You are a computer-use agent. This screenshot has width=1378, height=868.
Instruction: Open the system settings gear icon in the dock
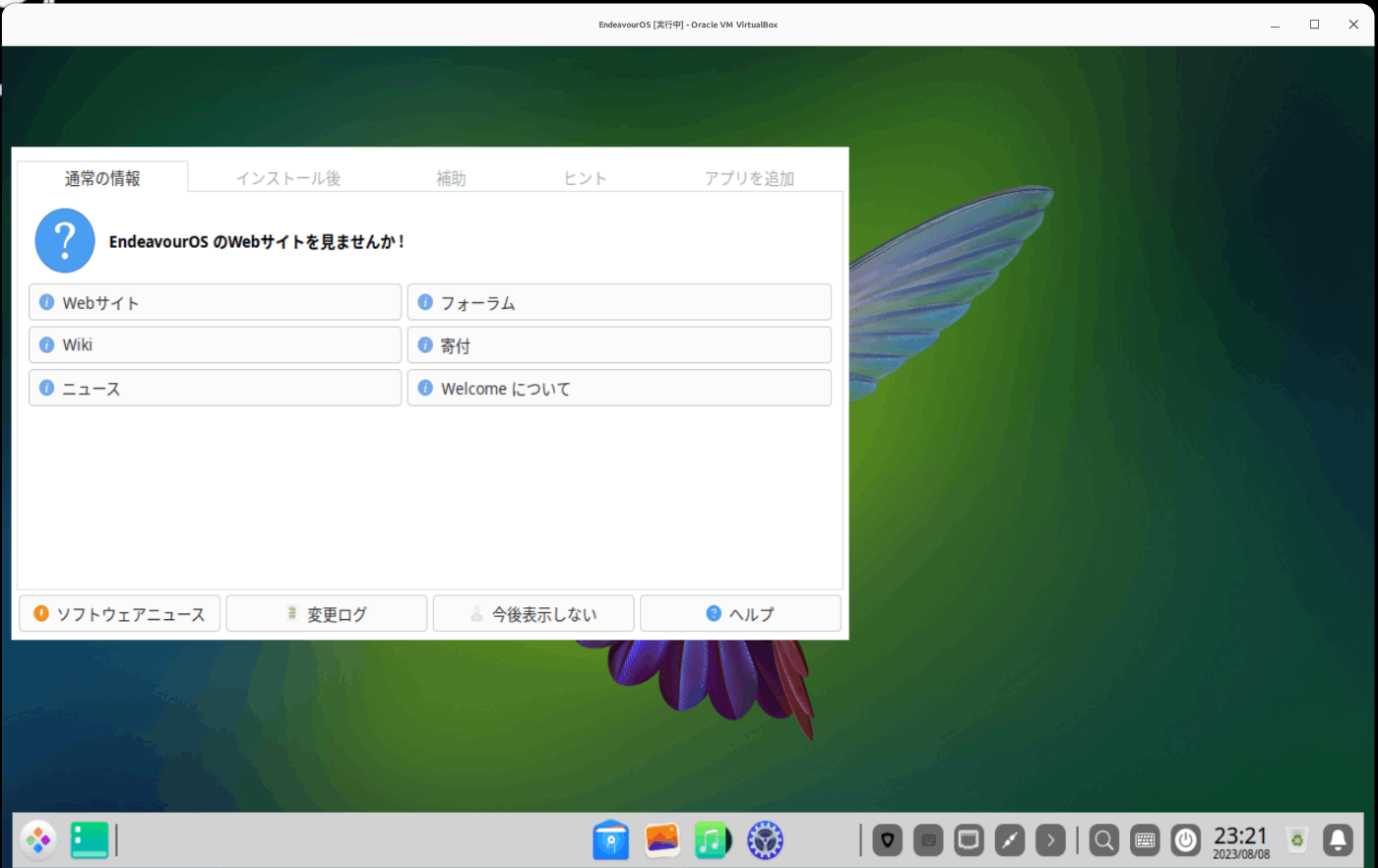(765, 840)
